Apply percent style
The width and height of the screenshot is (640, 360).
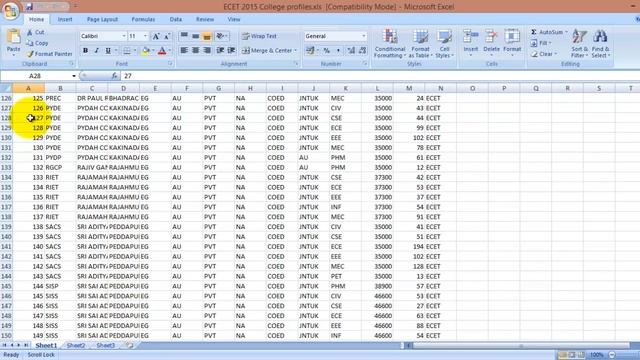[x=327, y=51]
